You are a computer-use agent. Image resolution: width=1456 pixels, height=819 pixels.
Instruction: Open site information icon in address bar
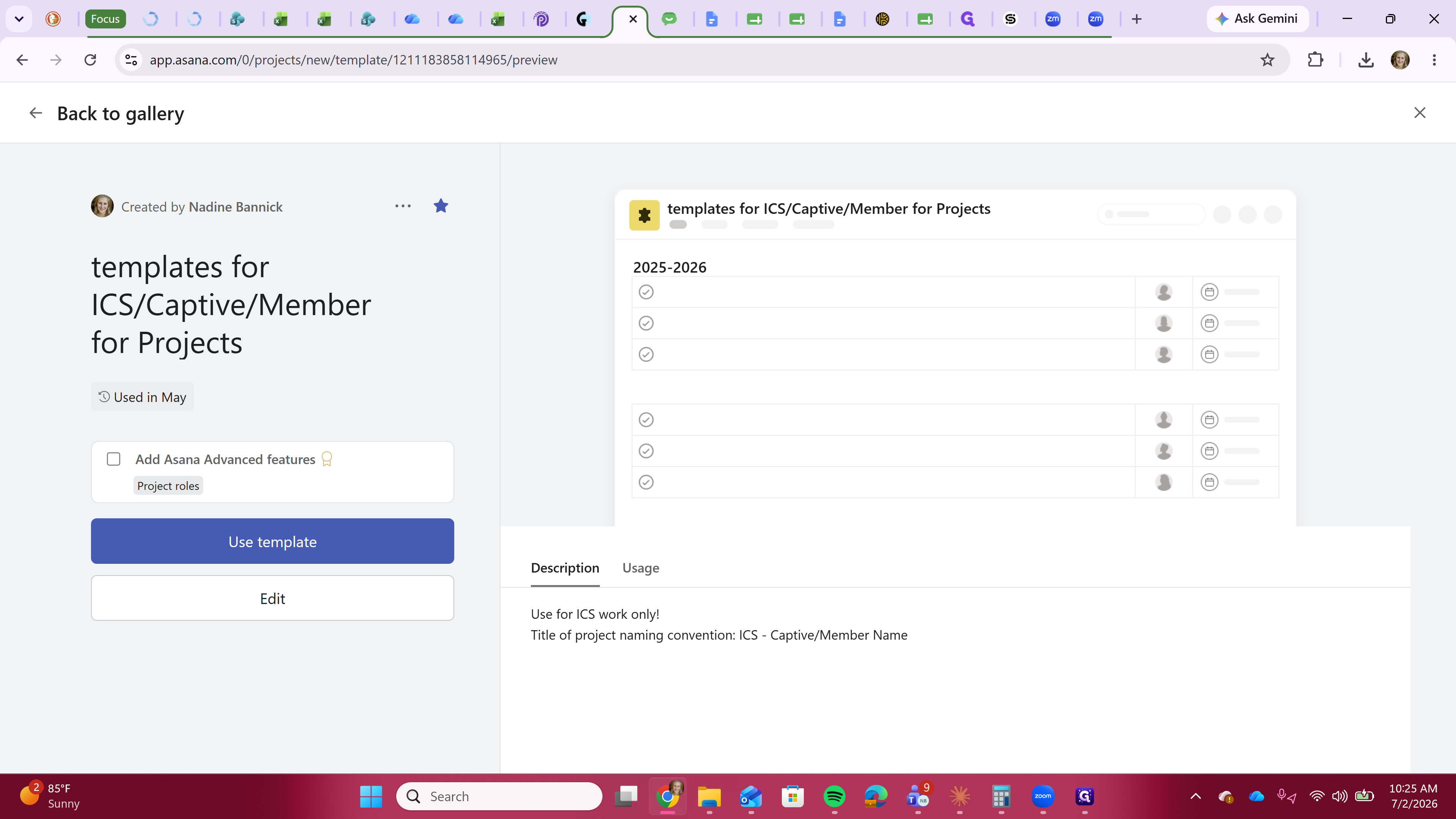tap(131, 60)
